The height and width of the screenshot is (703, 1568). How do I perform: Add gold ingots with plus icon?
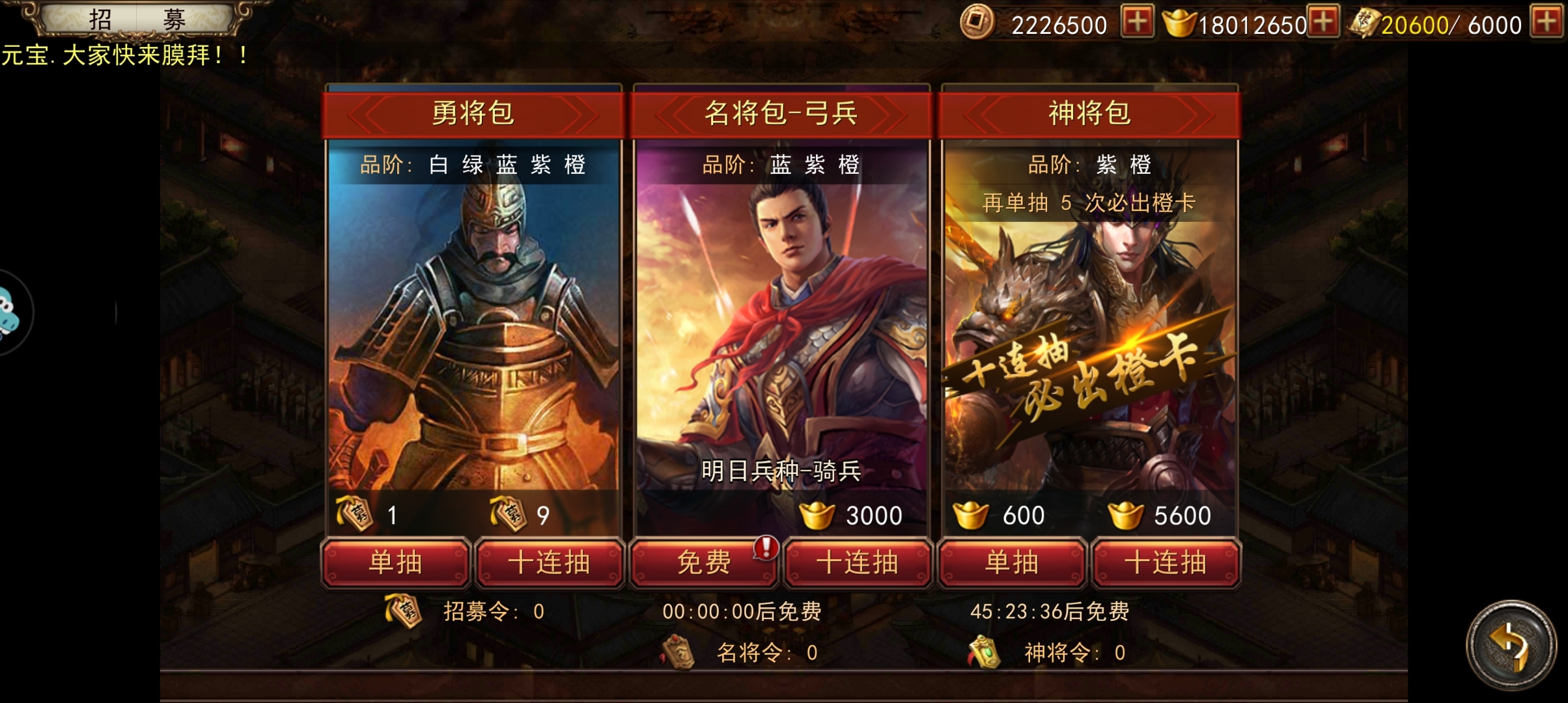point(1323,22)
